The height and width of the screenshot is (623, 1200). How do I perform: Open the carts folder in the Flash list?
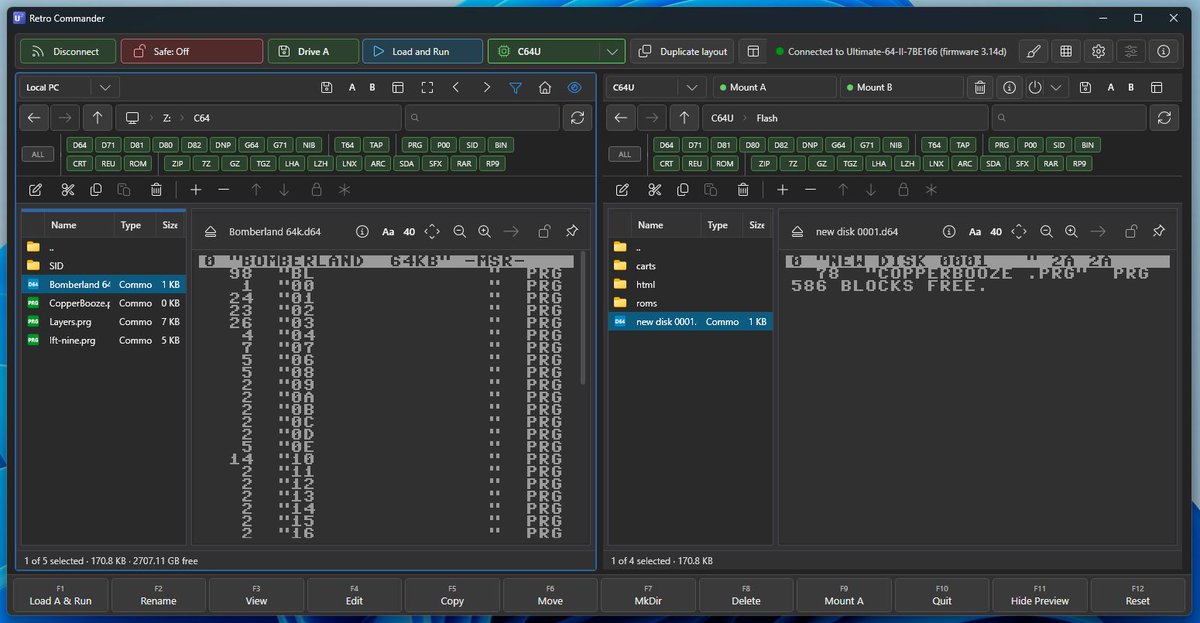690,266
